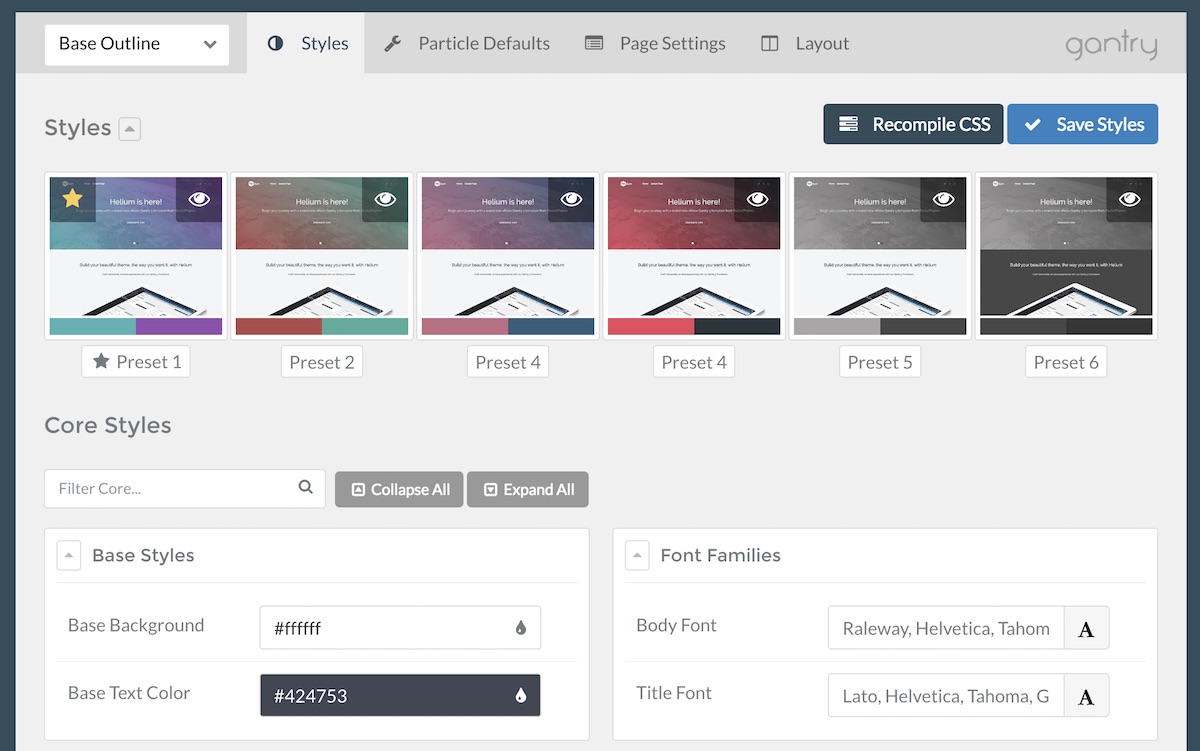This screenshot has width=1200, height=751.
Task: Click the magnifier icon in Filter Core
Action: [305, 488]
